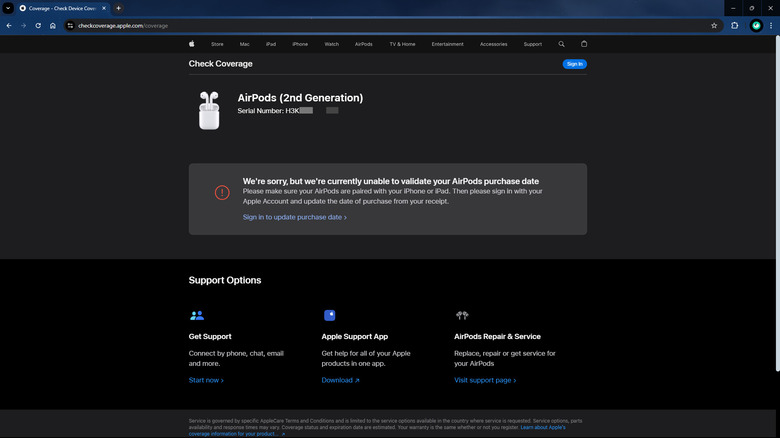Click Visit support page link

[485, 380]
